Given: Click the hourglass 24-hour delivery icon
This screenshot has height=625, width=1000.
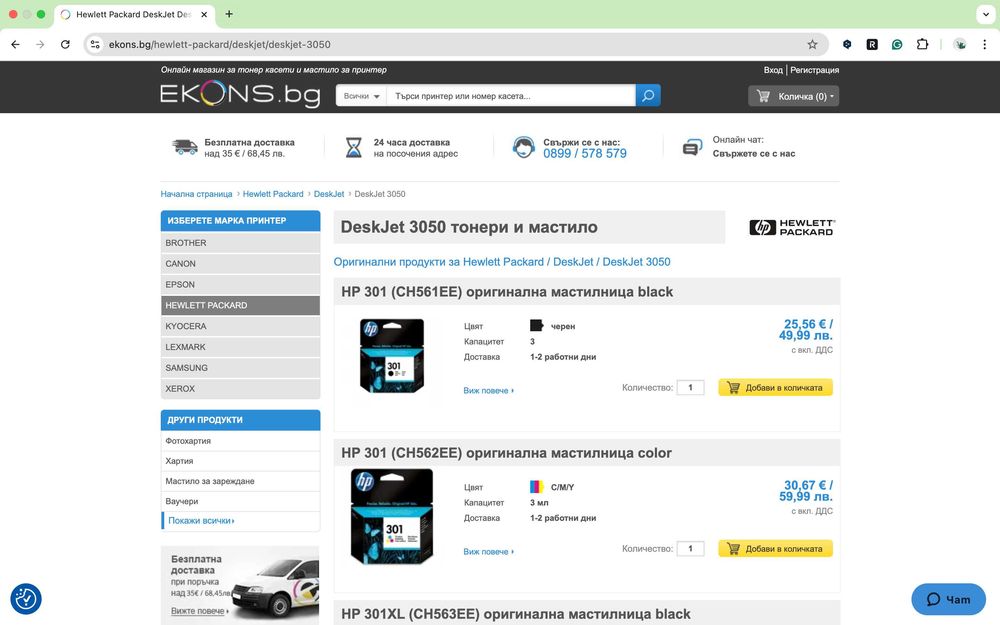Looking at the screenshot, I should [353, 147].
